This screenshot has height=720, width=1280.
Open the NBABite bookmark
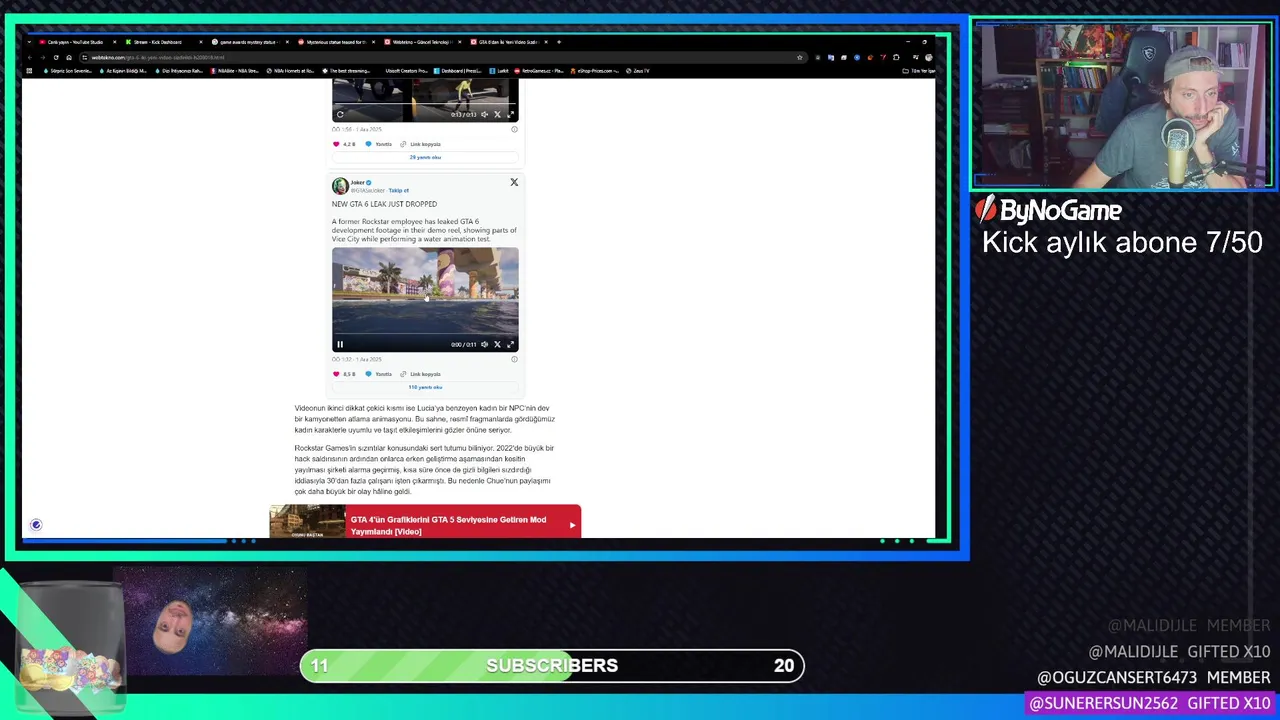(235, 71)
